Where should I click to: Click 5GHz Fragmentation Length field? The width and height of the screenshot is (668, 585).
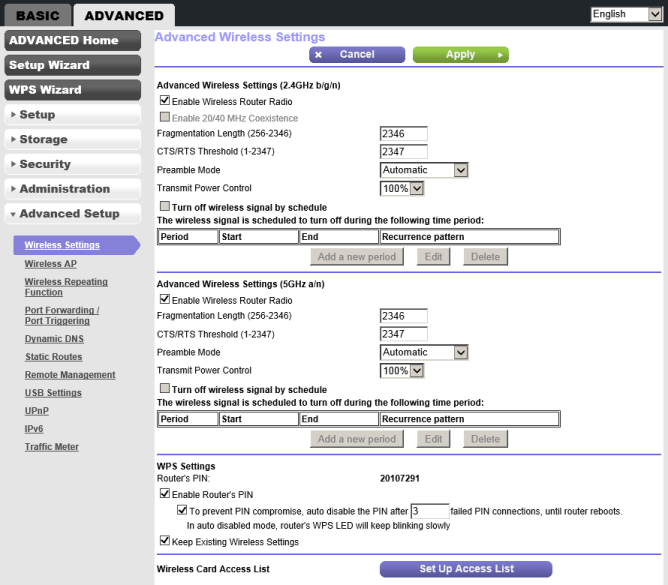pos(403,316)
